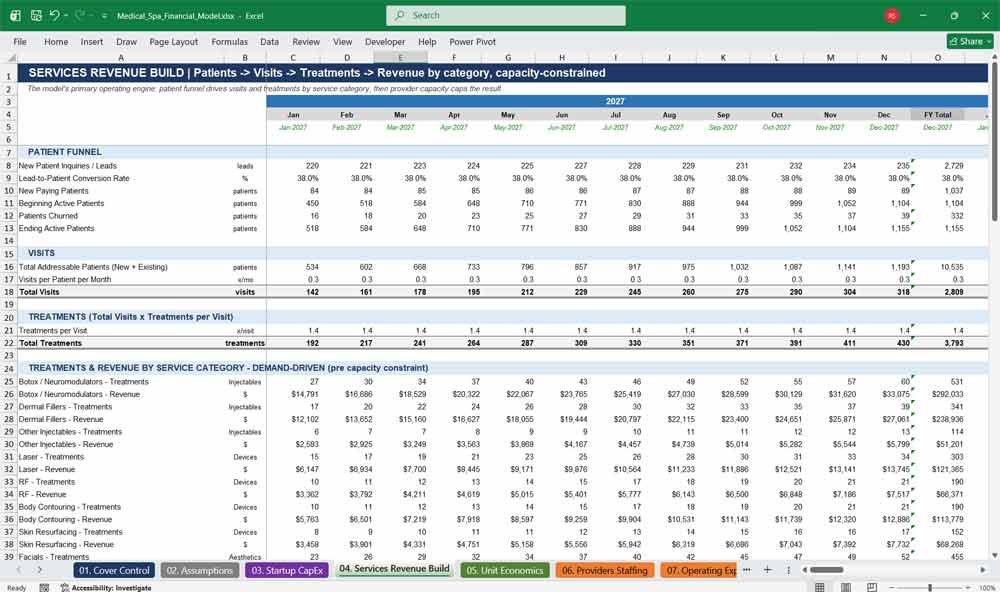Select column O header

coord(938,57)
